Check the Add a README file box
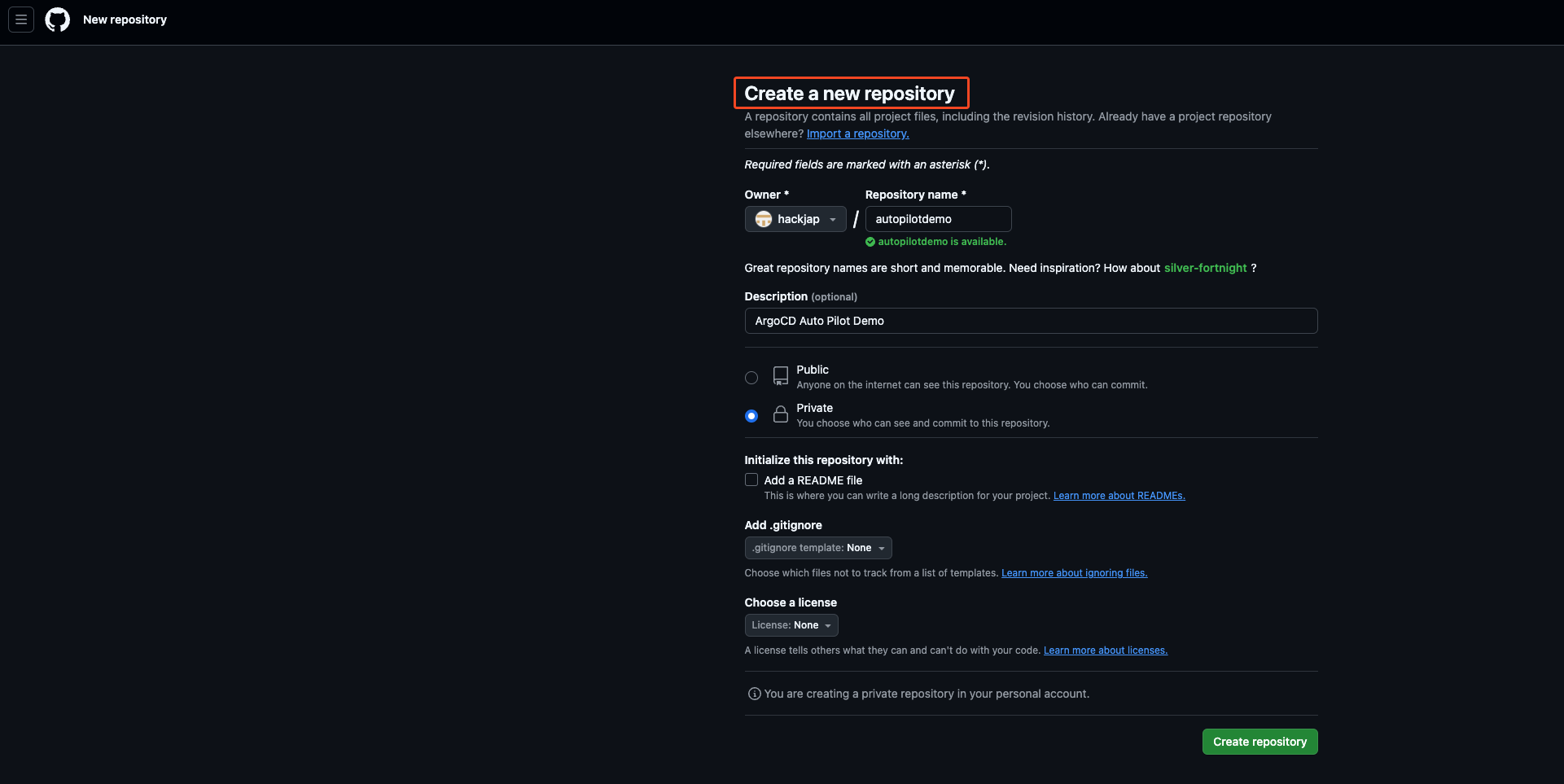Viewport: 1564px width, 784px height. click(x=751, y=480)
